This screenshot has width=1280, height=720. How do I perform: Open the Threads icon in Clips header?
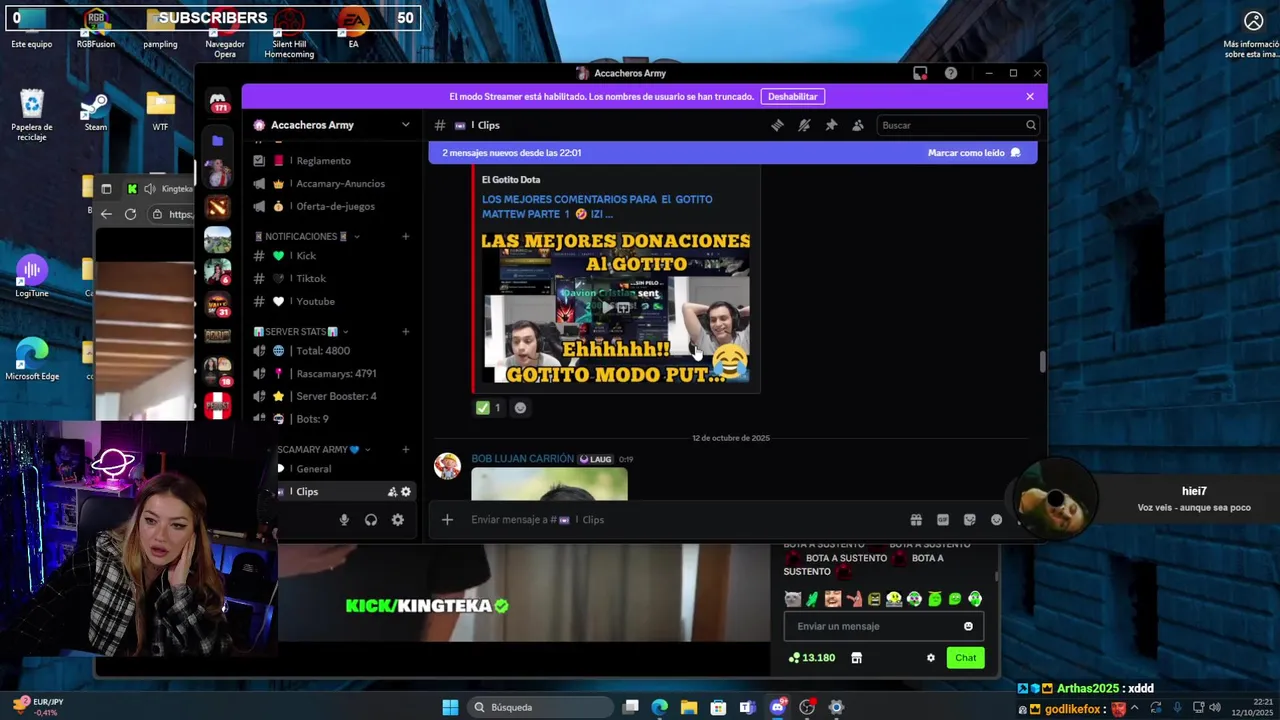(777, 125)
